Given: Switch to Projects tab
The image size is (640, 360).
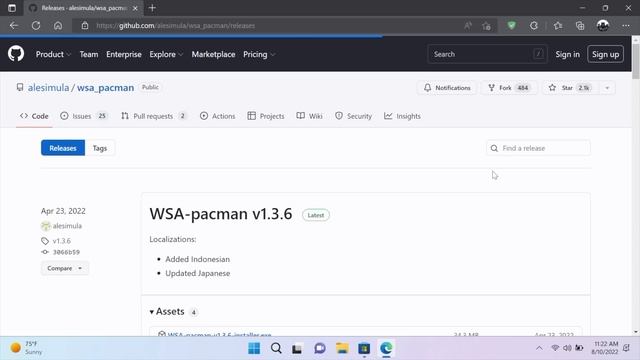Looking at the screenshot, I should pos(266,116).
